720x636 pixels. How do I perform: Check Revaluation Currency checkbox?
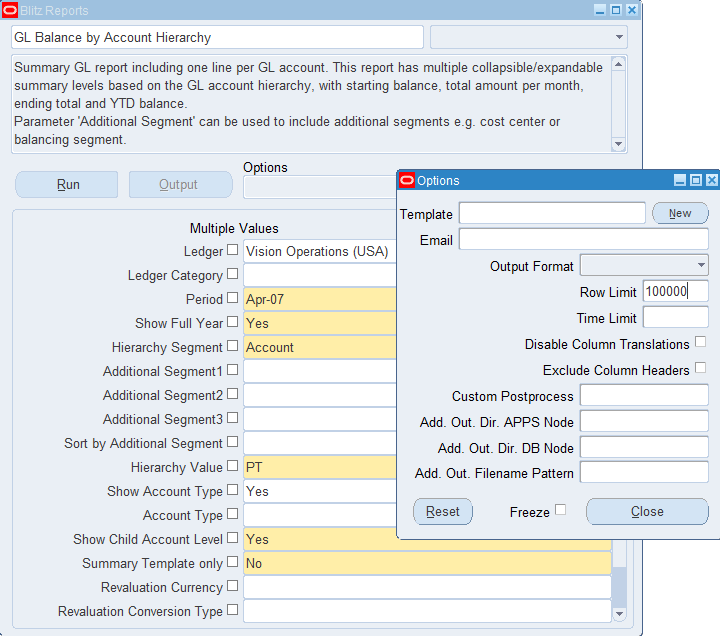233,585
